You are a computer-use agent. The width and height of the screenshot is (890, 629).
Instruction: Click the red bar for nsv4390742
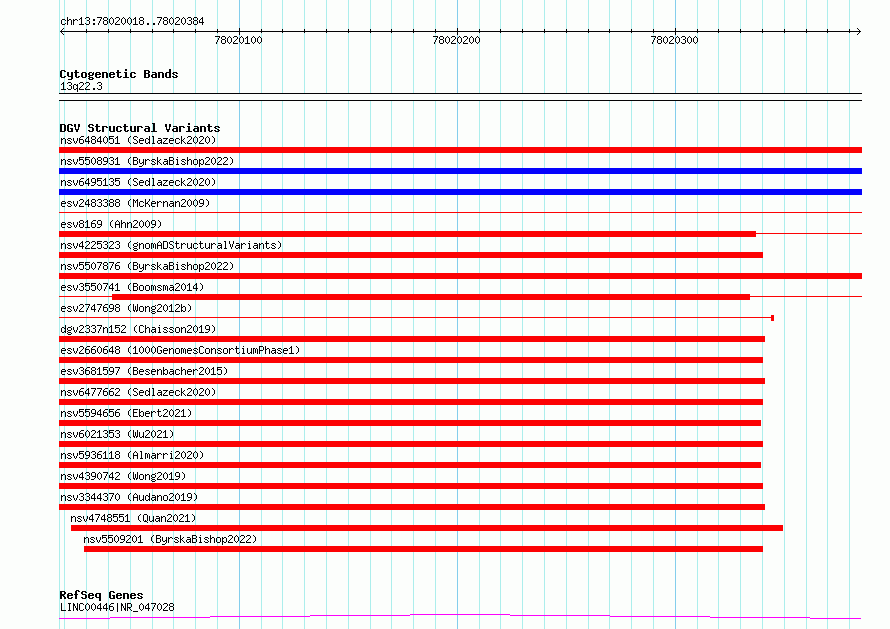coord(411,486)
